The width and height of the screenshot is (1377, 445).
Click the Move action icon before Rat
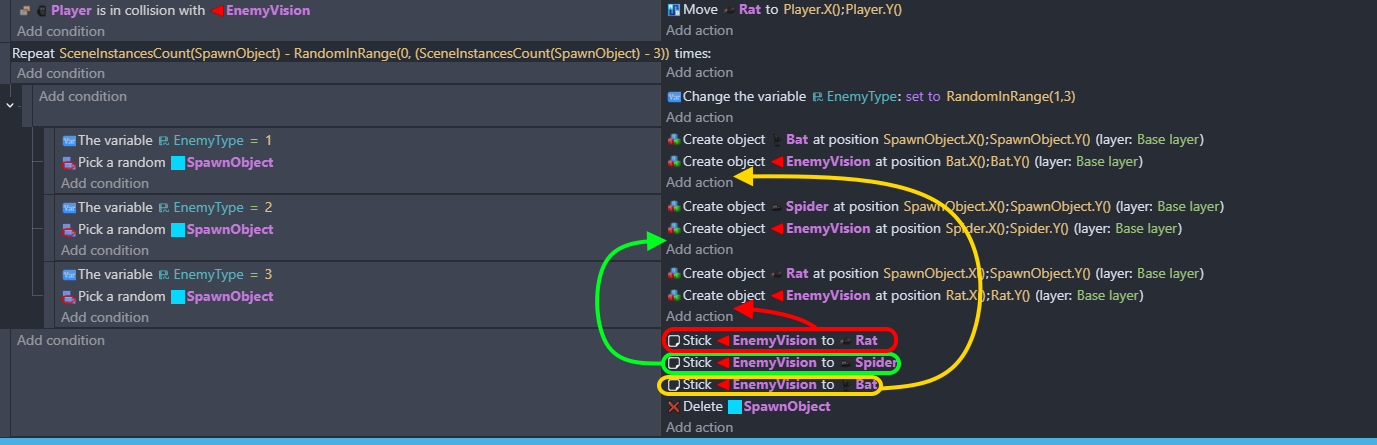click(673, 9)
